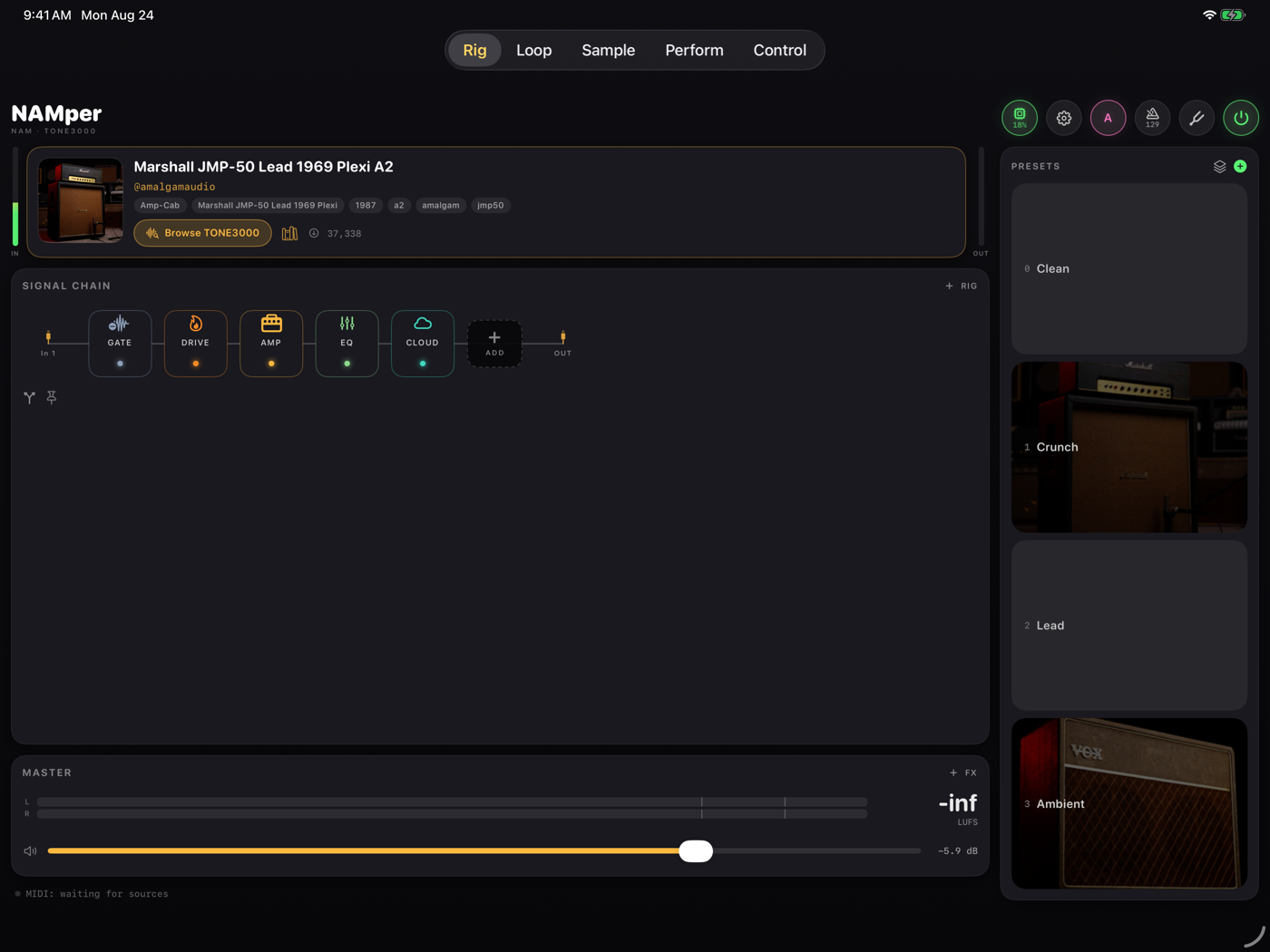Select the jmp50 tag
The width and height of the screenshot is (1270, 952).
coord(491,206)
